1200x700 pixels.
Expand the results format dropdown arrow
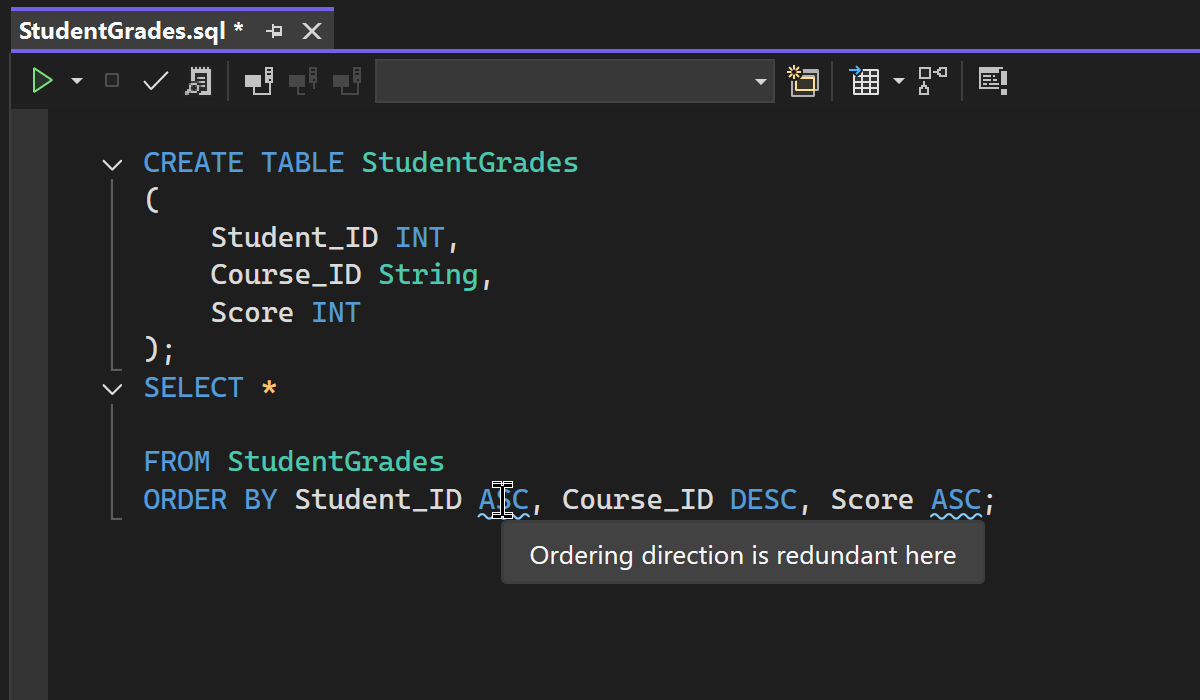coord(898,81)
